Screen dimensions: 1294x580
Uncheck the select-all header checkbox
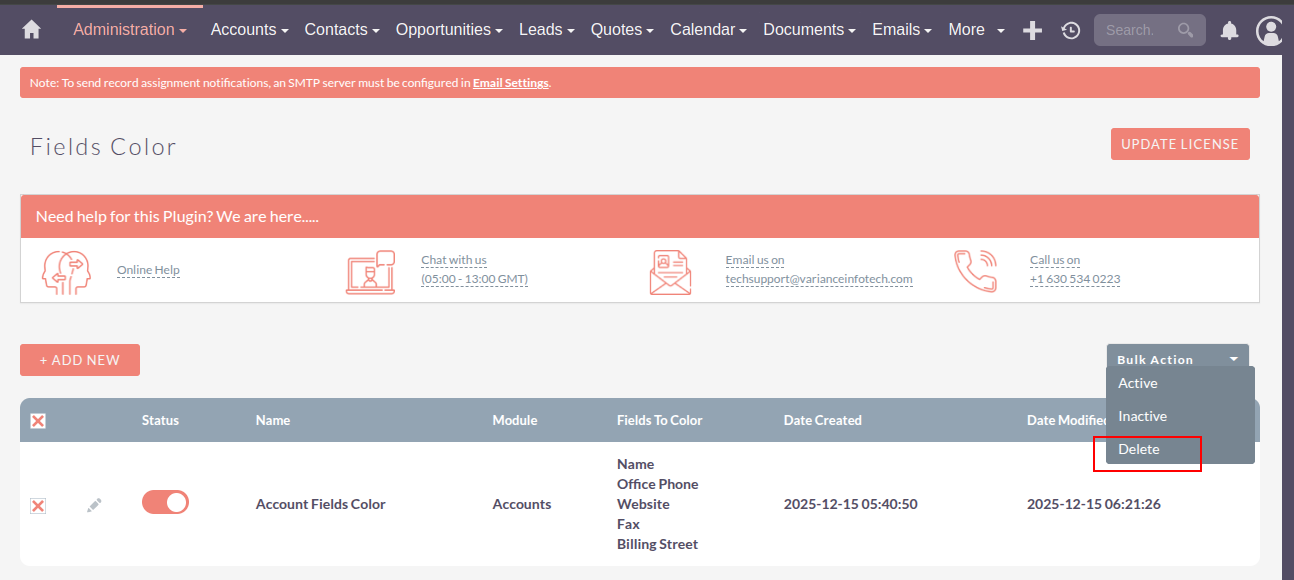coord(38,421)
